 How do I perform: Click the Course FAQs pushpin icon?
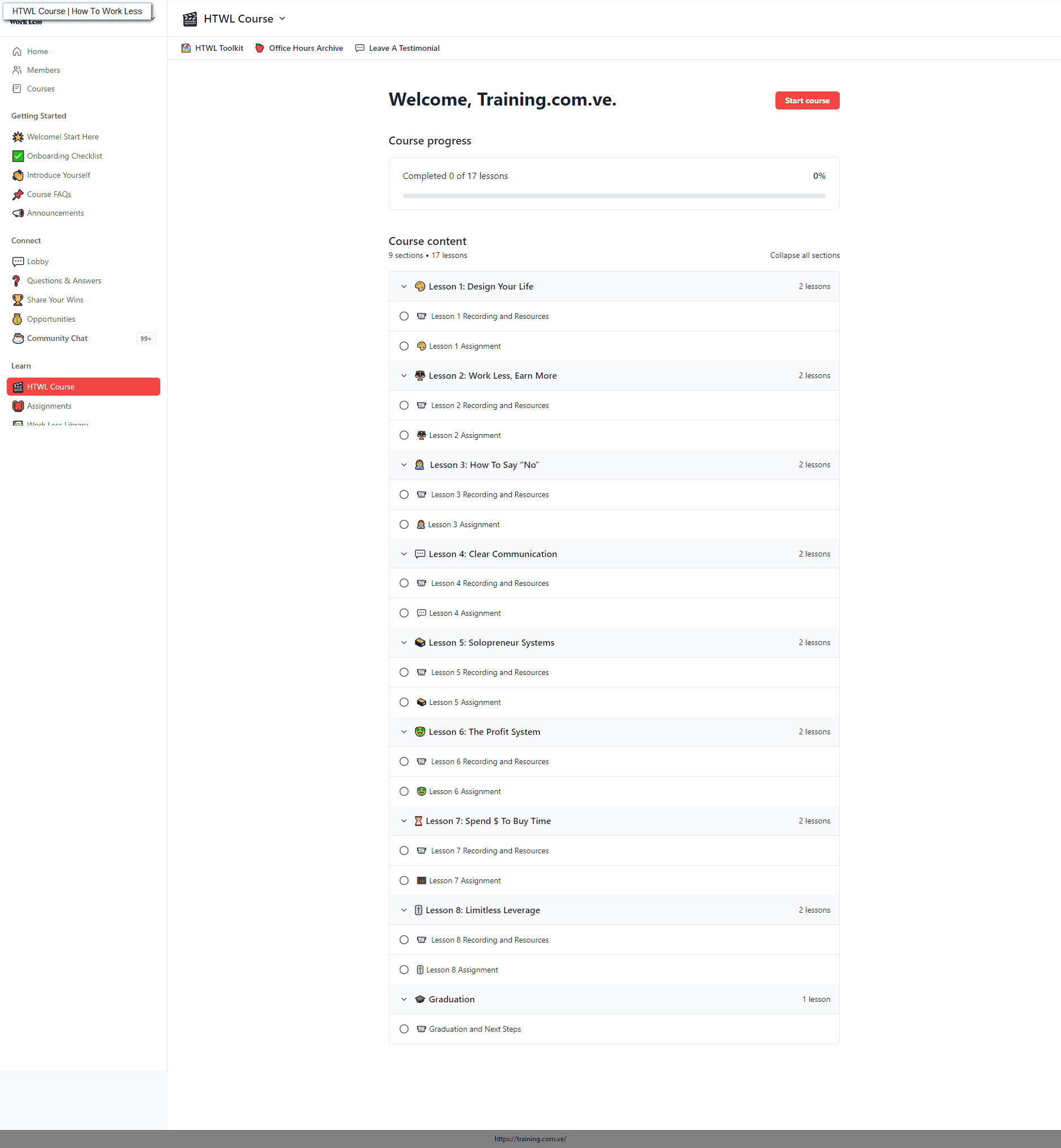18,195
